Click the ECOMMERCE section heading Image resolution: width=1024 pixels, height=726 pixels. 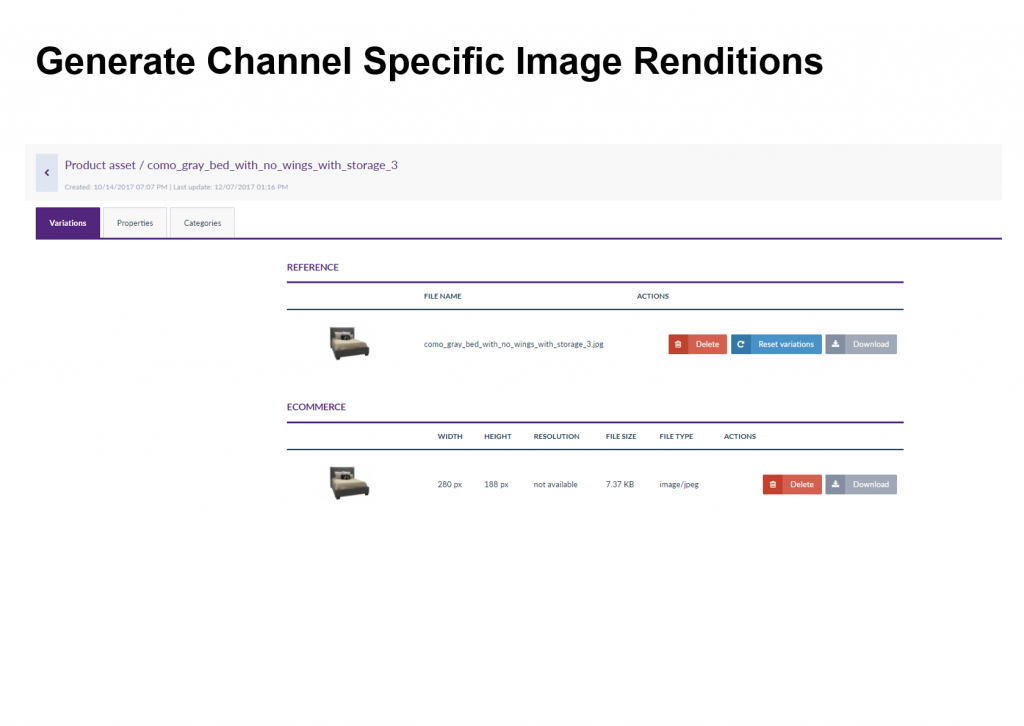point(316,407)
